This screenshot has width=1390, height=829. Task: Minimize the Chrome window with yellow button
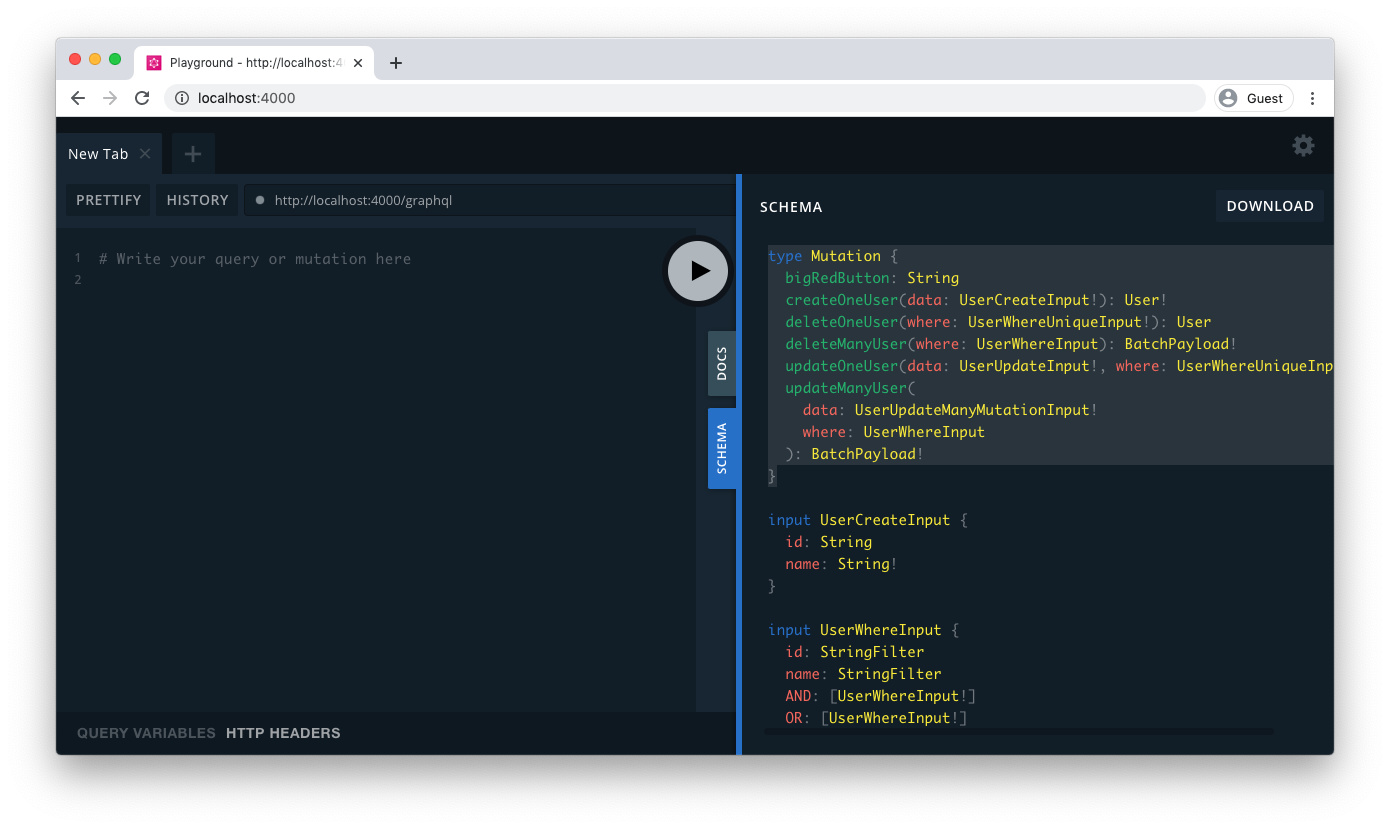click(95, 60)
